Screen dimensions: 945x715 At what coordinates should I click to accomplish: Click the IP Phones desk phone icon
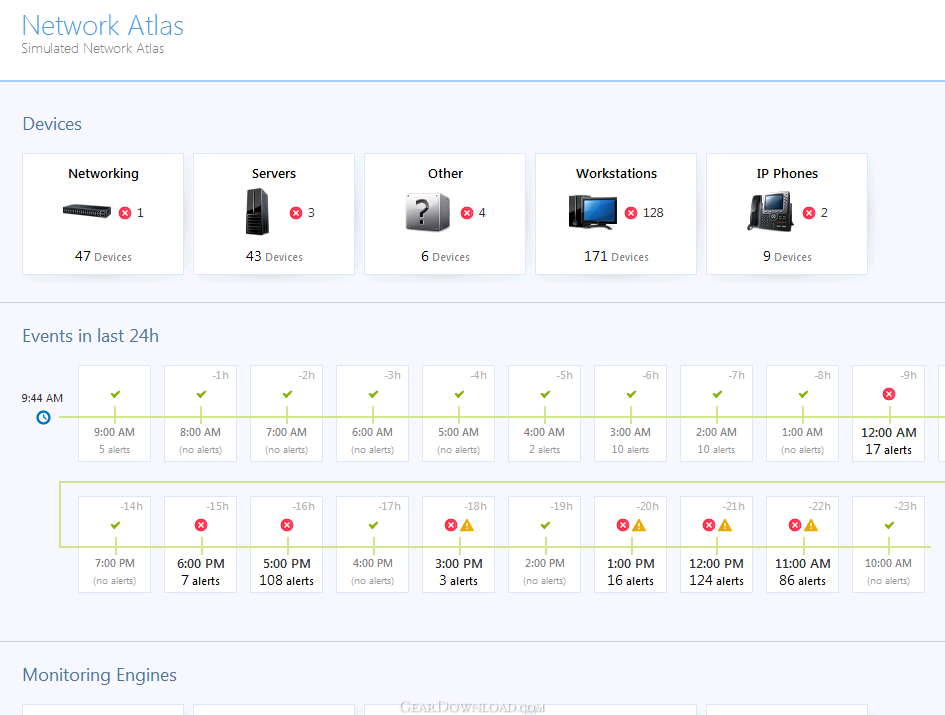click(770, 212)
